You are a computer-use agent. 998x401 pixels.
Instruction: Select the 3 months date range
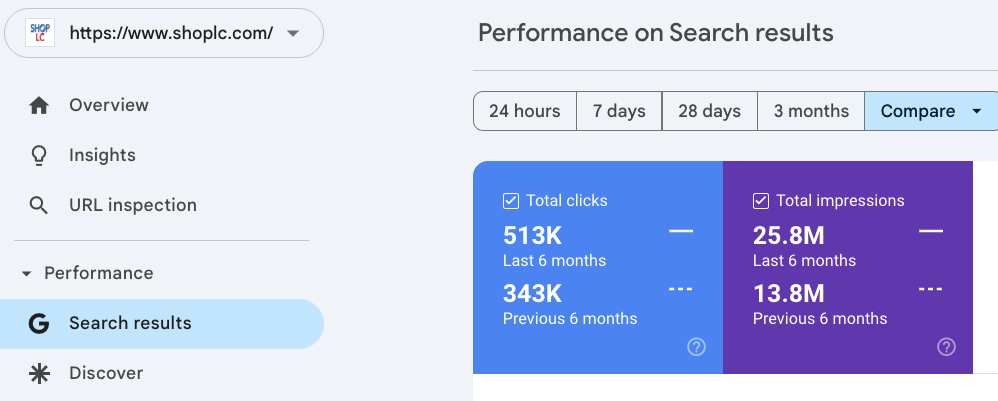point(811,111)
